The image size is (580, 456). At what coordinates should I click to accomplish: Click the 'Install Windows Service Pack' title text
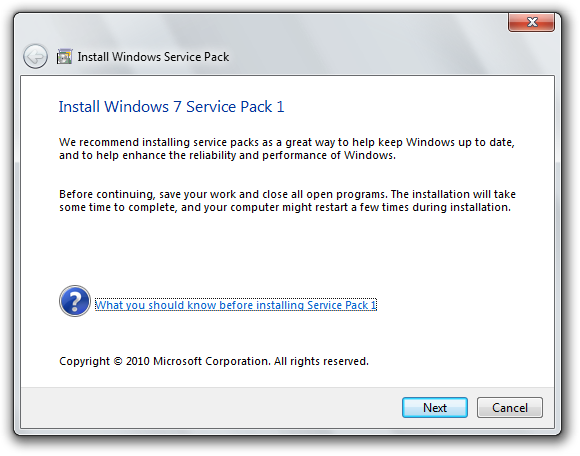pos(153,57)
